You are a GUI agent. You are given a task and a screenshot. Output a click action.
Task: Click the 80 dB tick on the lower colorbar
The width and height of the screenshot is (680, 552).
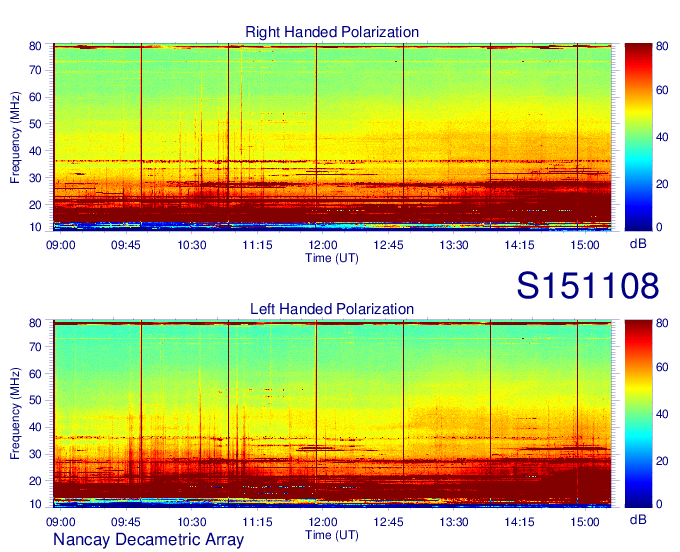coord(662,323)
